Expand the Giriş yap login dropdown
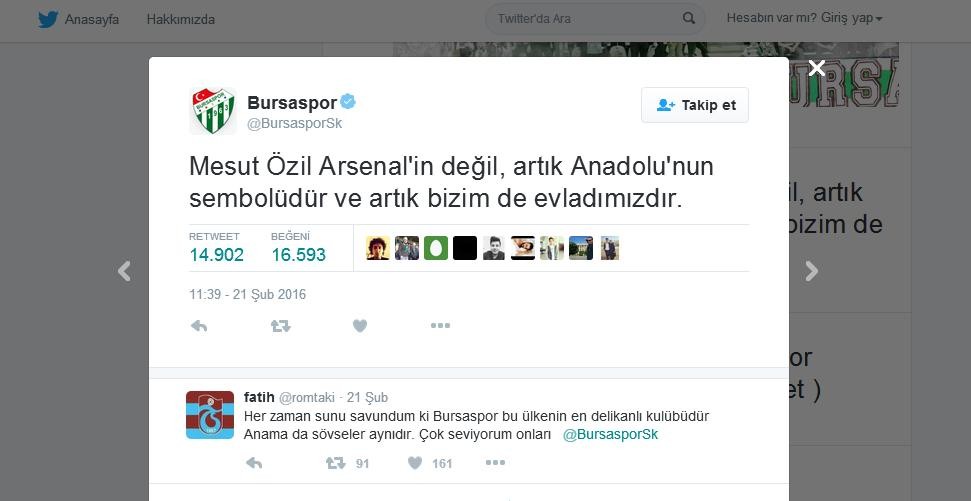The height and width of the screenshot is (501, 971). coord(804,19)
